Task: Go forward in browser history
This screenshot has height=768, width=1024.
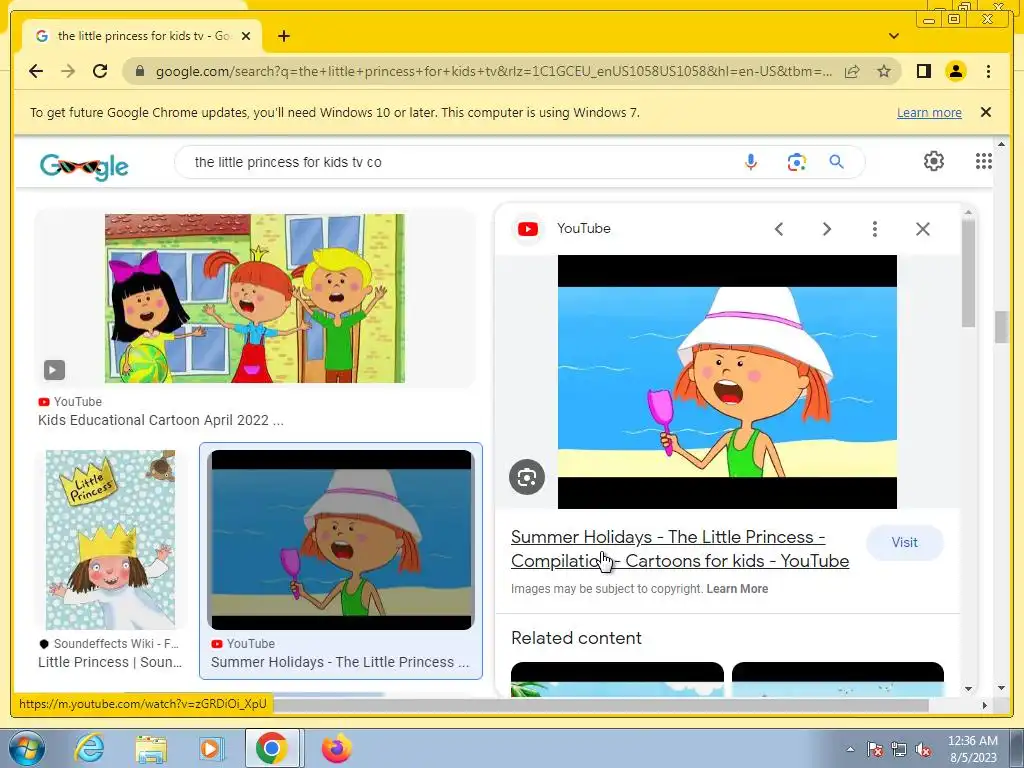Action: click(x=68, y=71)
